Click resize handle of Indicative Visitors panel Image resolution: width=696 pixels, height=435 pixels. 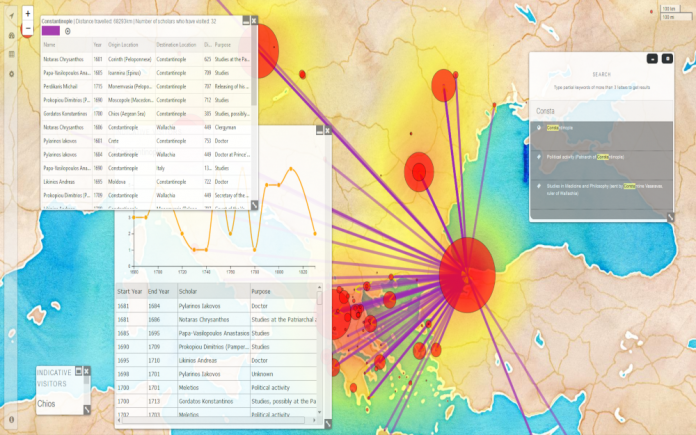click(x=87, y=410)
